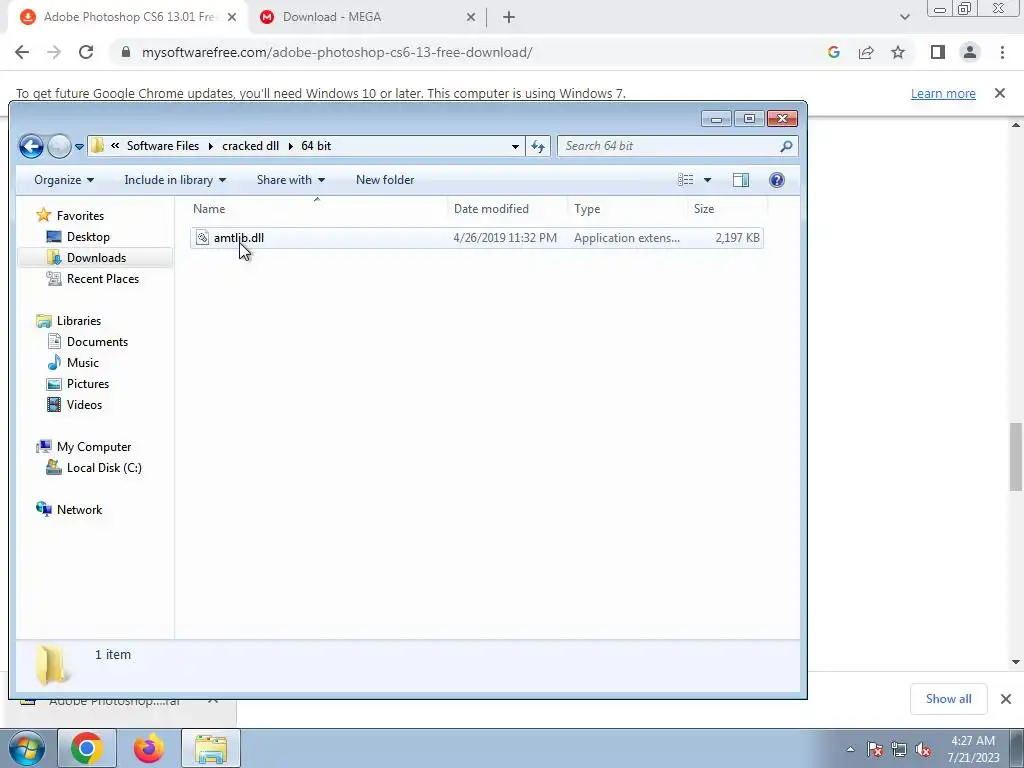This screenshot has height=768, width=1024.
Task: Click the share page icon in Chrome
Action: point(866,52)
